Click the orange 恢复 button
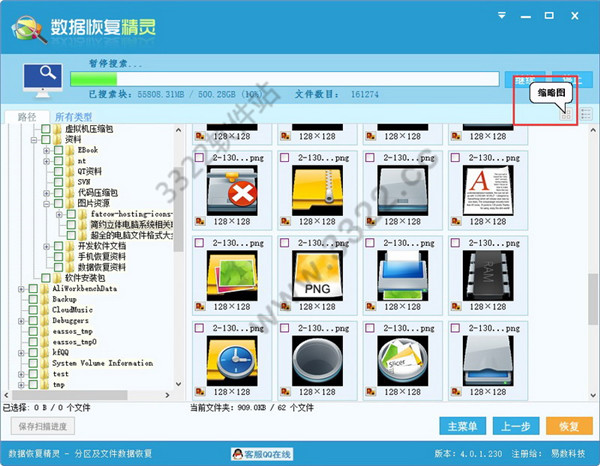 [x=569, y=426]
